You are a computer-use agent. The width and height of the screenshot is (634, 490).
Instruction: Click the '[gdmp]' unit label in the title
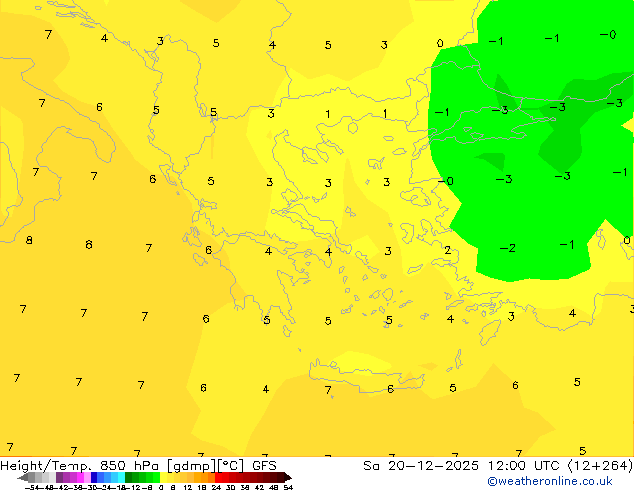(x=190, y=466)
